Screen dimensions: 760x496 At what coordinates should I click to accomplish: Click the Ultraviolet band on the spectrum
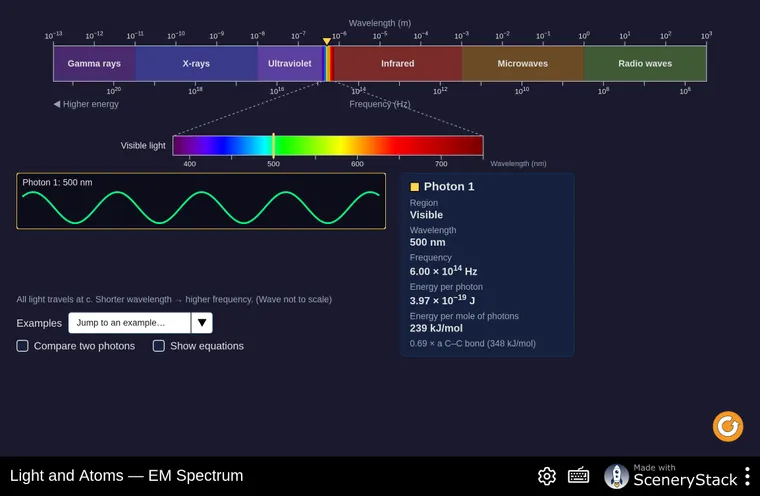(290, 64)
